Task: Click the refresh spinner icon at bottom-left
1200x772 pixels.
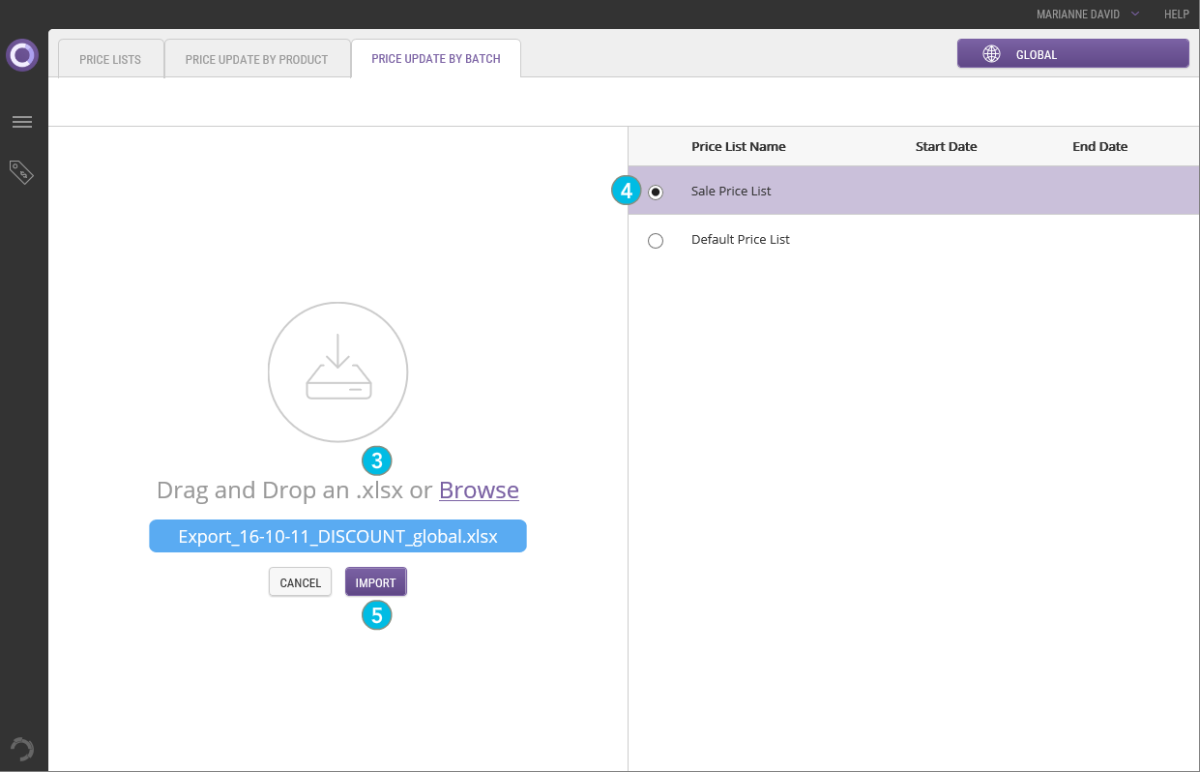Action: click(x=22, y=749)
